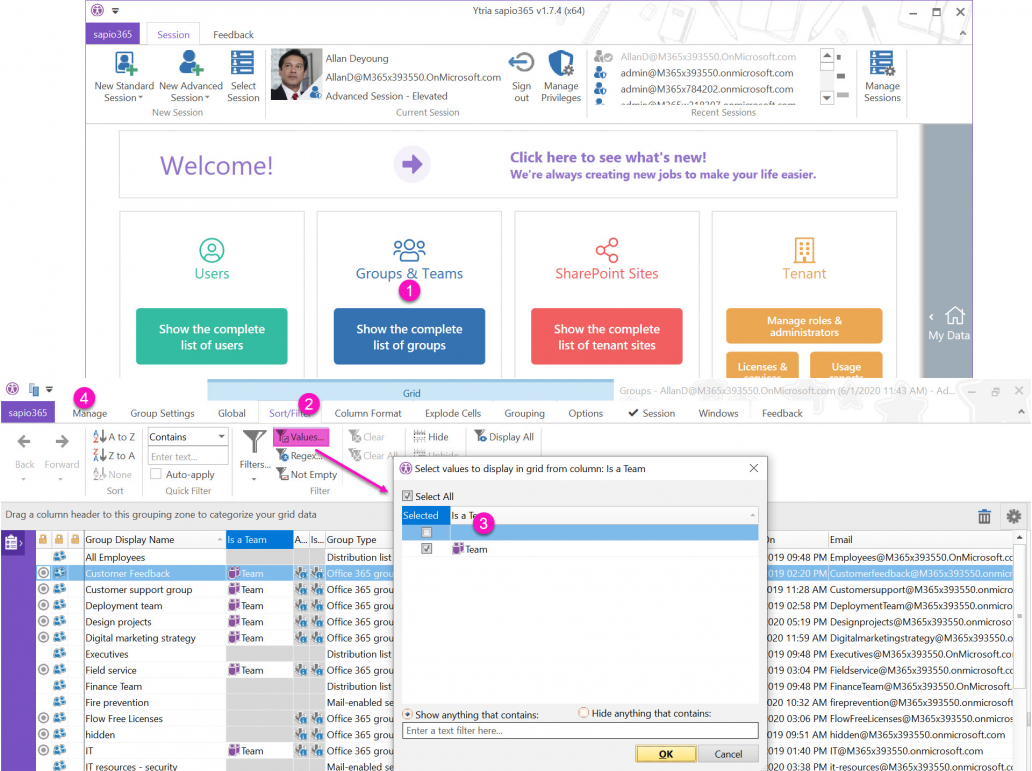Click the text filter field in the dialog

tap(580, 730)
